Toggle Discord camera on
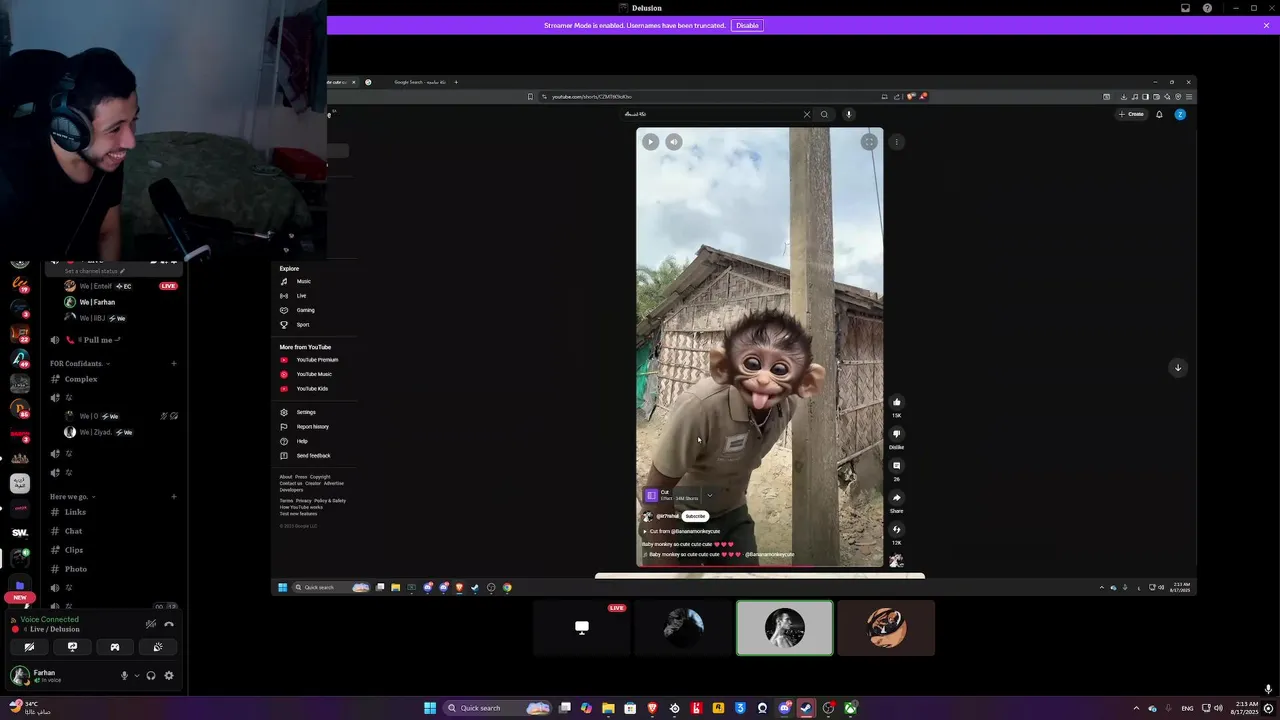This screenshot has height=720, width=1280. [29, 647]
